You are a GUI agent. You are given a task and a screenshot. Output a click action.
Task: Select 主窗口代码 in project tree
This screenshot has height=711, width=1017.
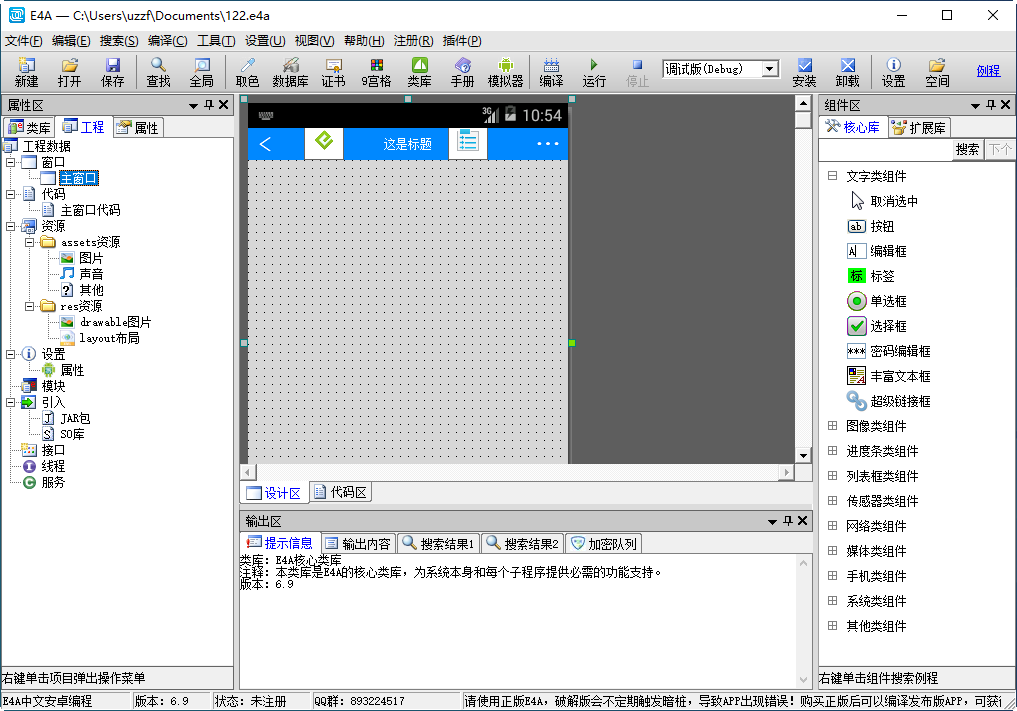point(82,210)
